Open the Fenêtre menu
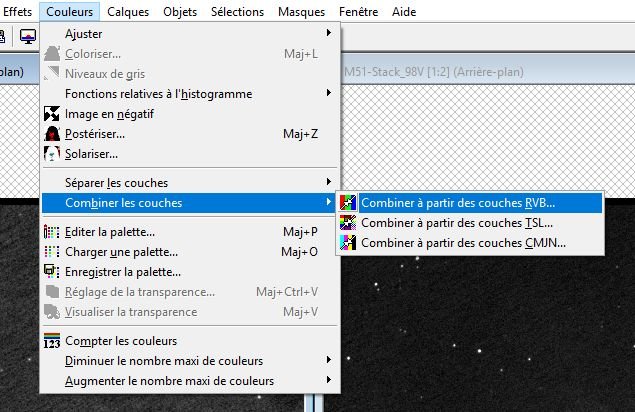The width and height of the screenshot is (635, 412). coord(358,11)
